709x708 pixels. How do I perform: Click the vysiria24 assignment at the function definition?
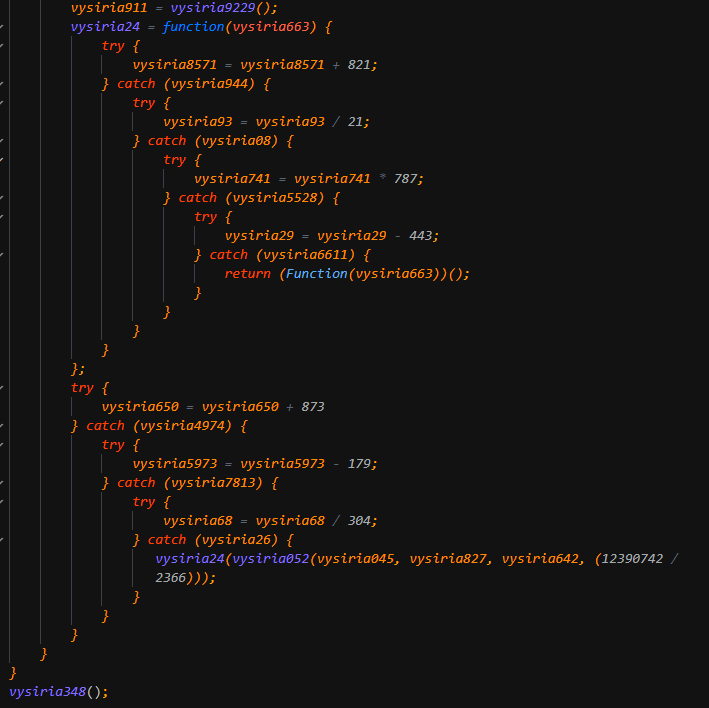click(105, 27)
